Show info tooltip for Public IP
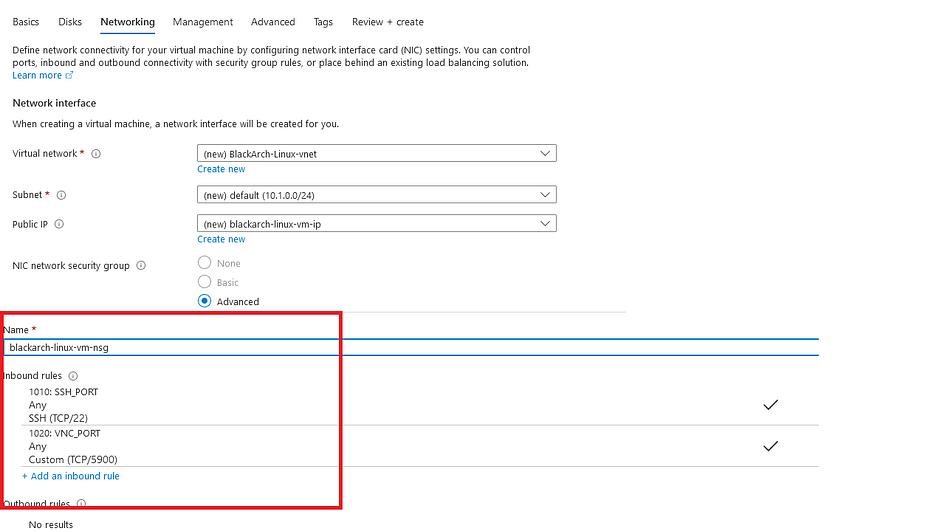945x532 pixels. 59,224
